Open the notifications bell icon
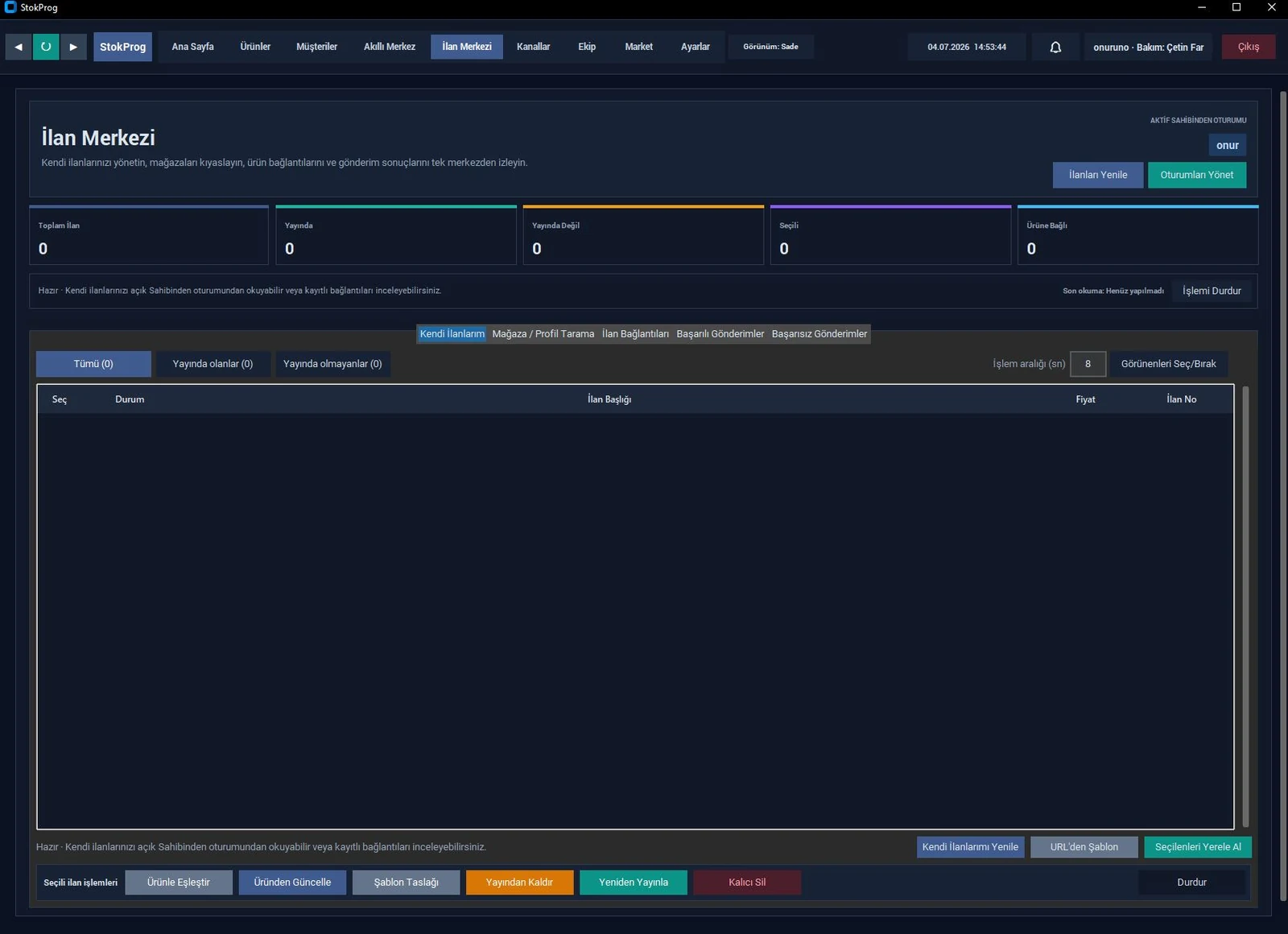This screenshot has width=1288, height=934. [x=1055, y=47]
